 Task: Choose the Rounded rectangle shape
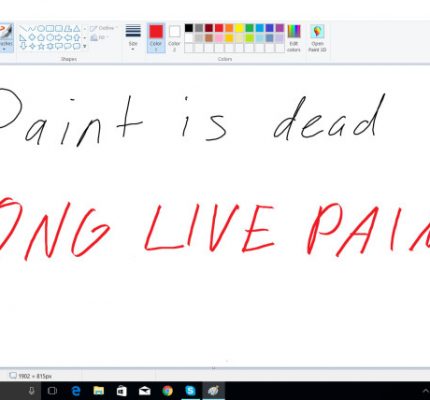[x=59, y=29]
